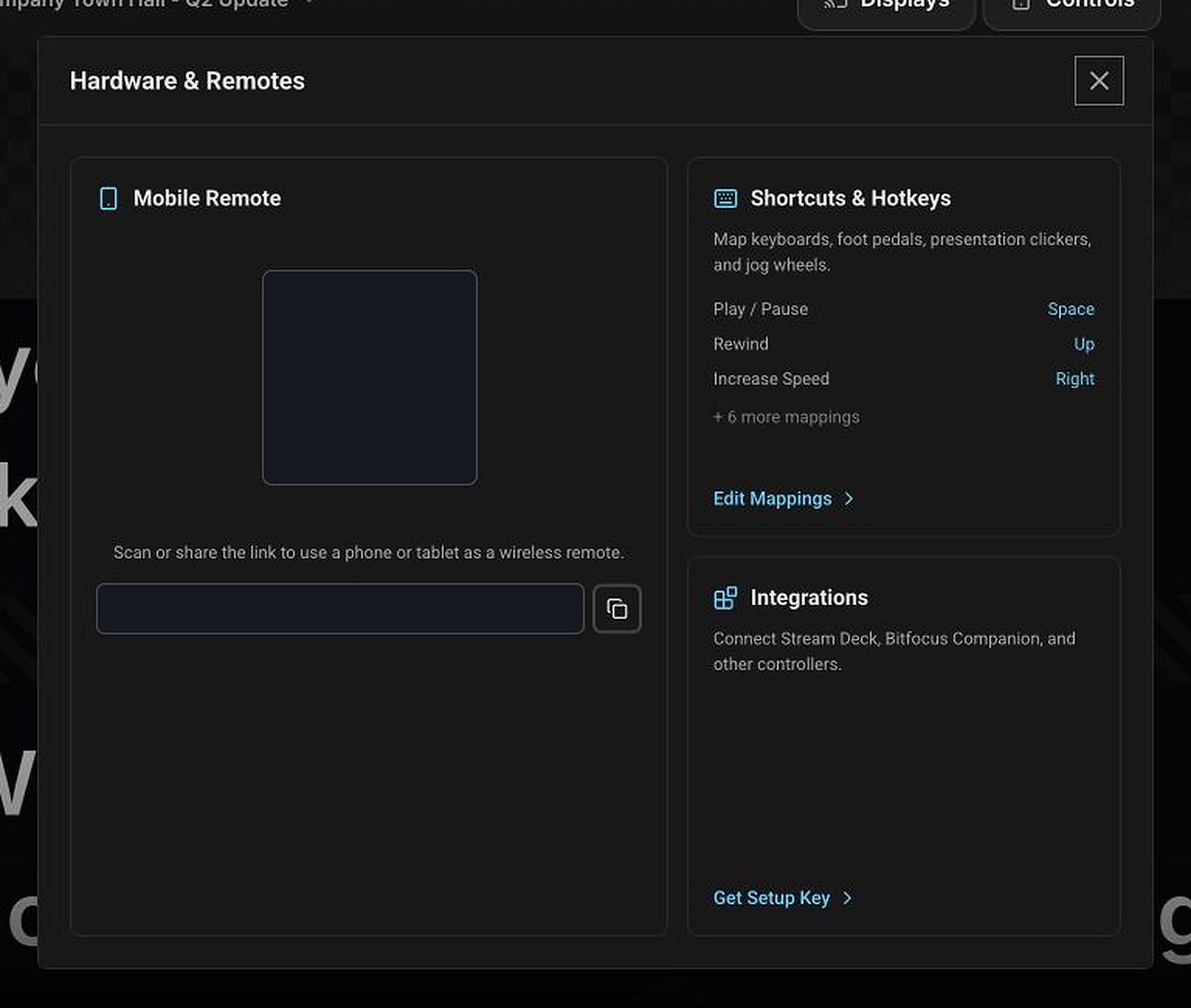Click the Hardware & Remotes dialog title
Viewport: 1191px width, 1008px height.
(x=187, y=81)
